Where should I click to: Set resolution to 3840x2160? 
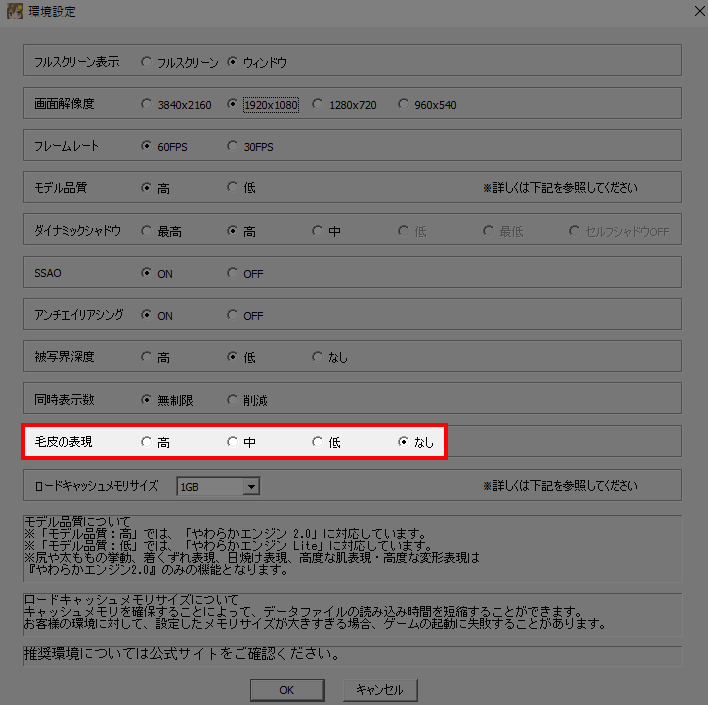click(x=148, y=105)
